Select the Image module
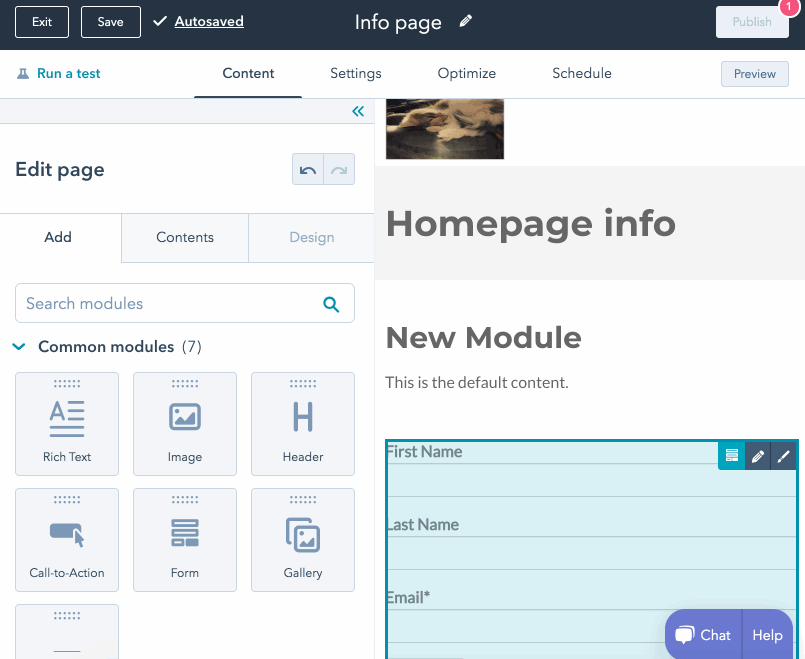This screenshot has height=659, width=805. [184, 423]
